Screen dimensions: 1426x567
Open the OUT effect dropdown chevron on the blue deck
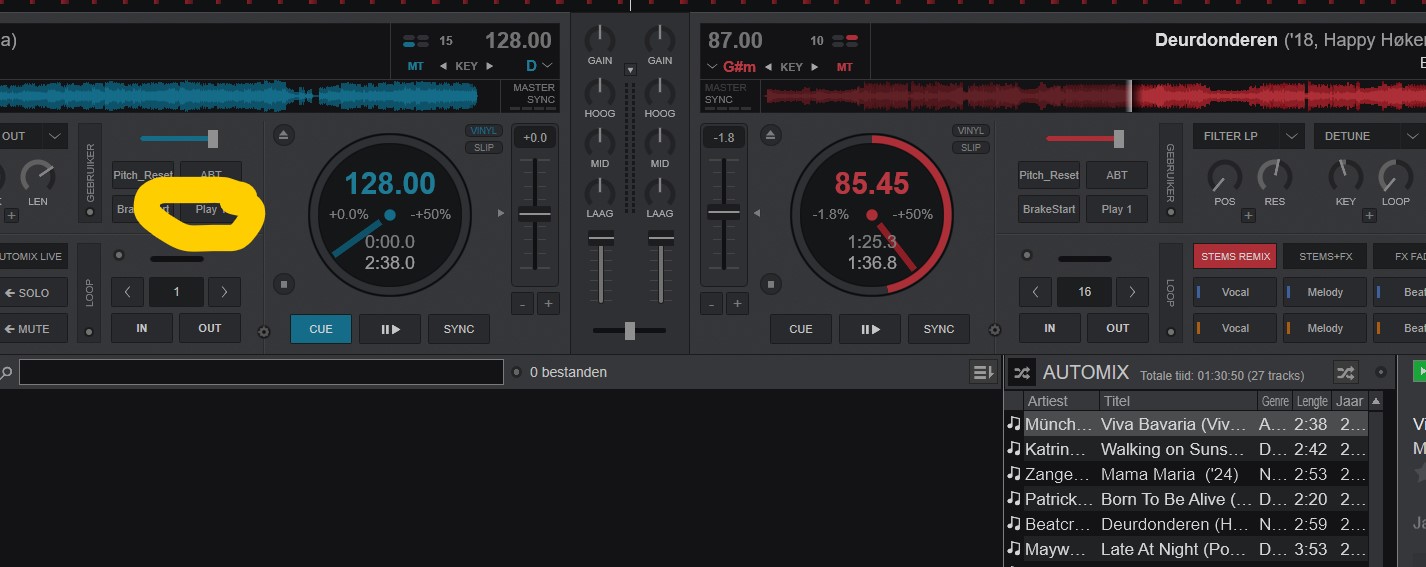55,136
